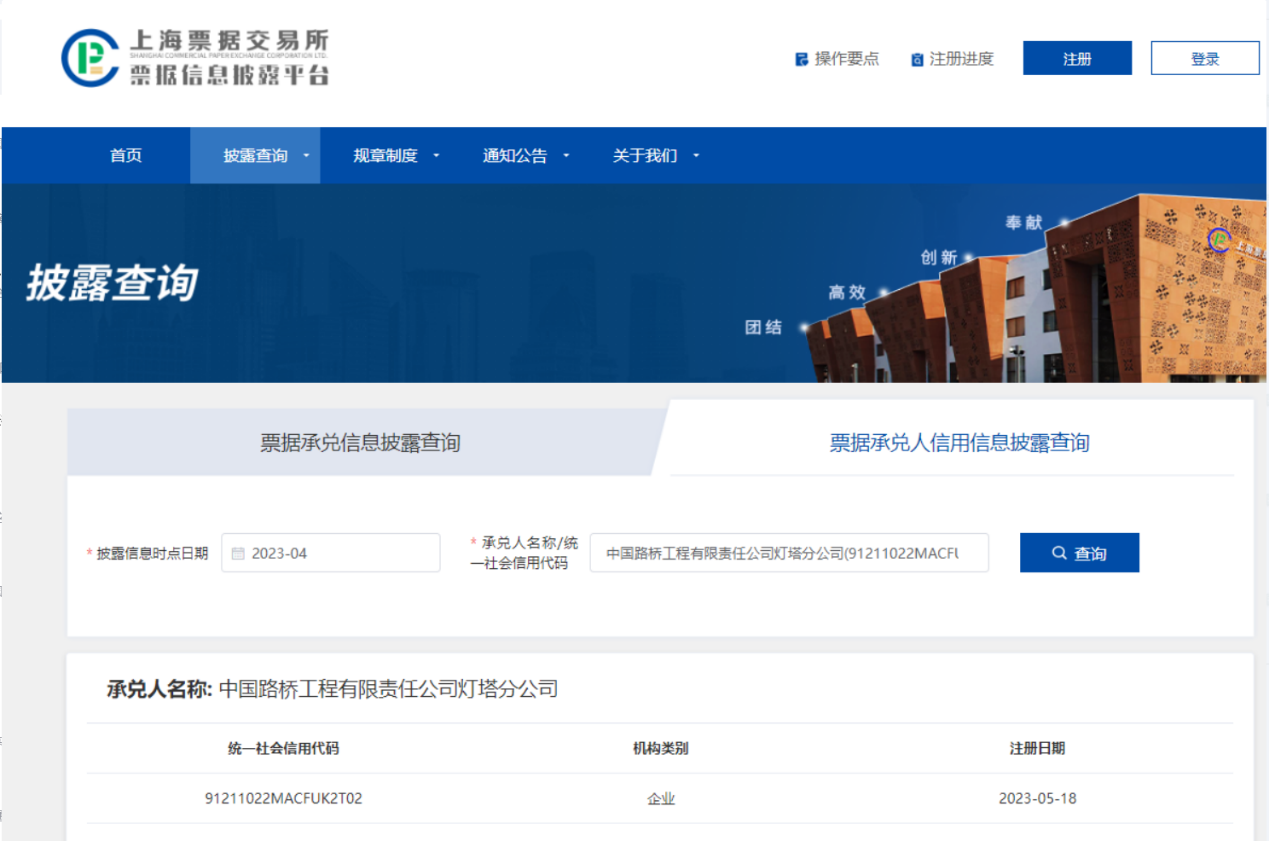The width and height of the screenshot is (1269, 841).
Task: Open the 注册进度 link
Action: tap(961, 59)
